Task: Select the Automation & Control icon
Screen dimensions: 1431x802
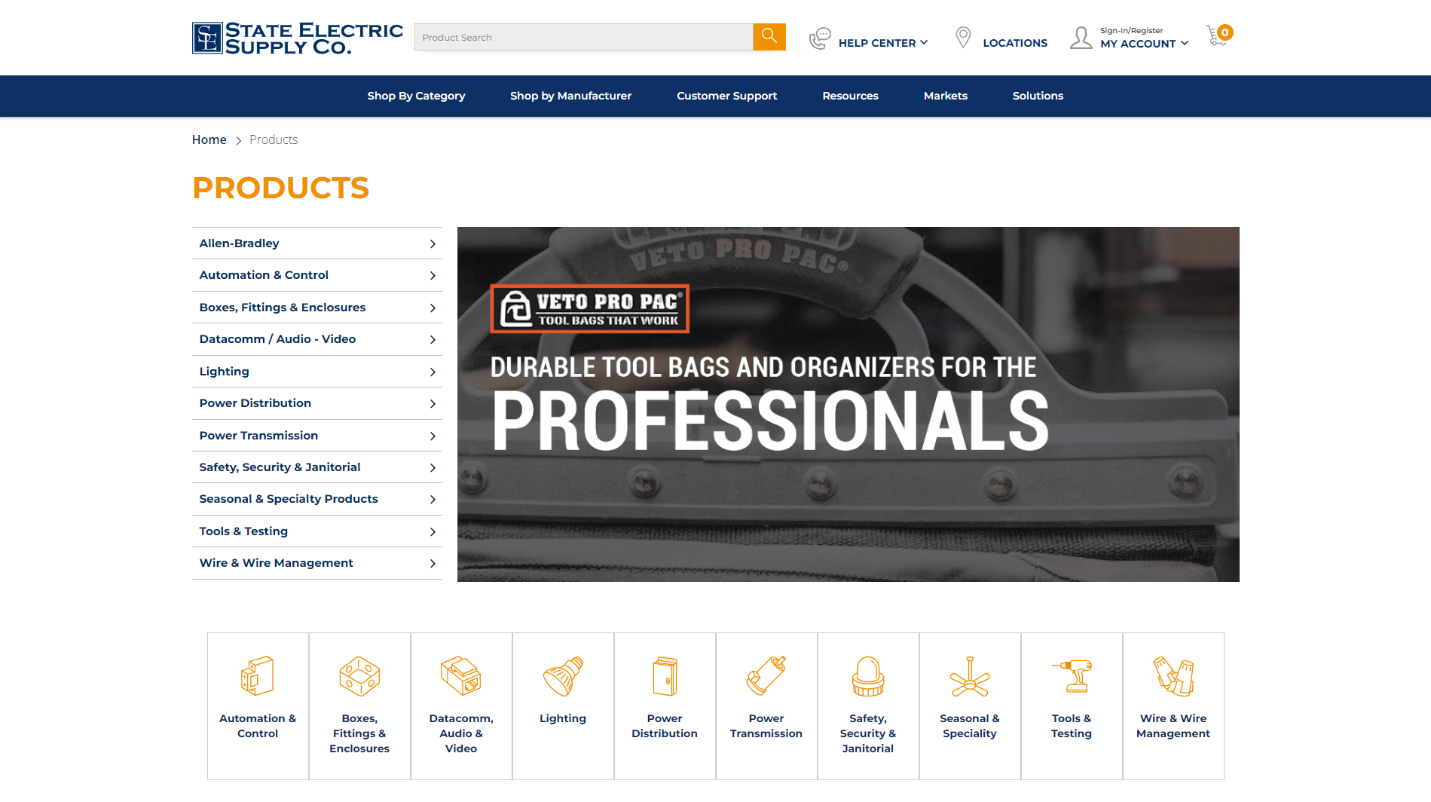Action: pos(257,676)
